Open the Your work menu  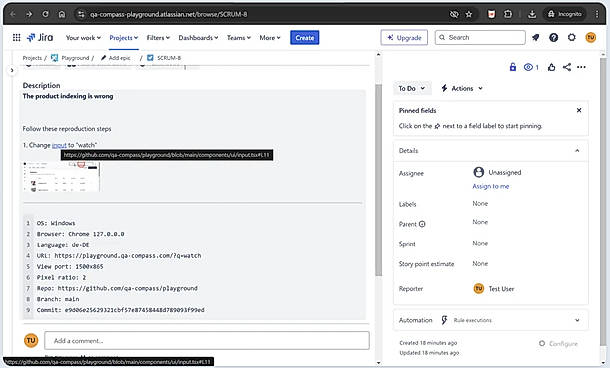coord(83,38)
